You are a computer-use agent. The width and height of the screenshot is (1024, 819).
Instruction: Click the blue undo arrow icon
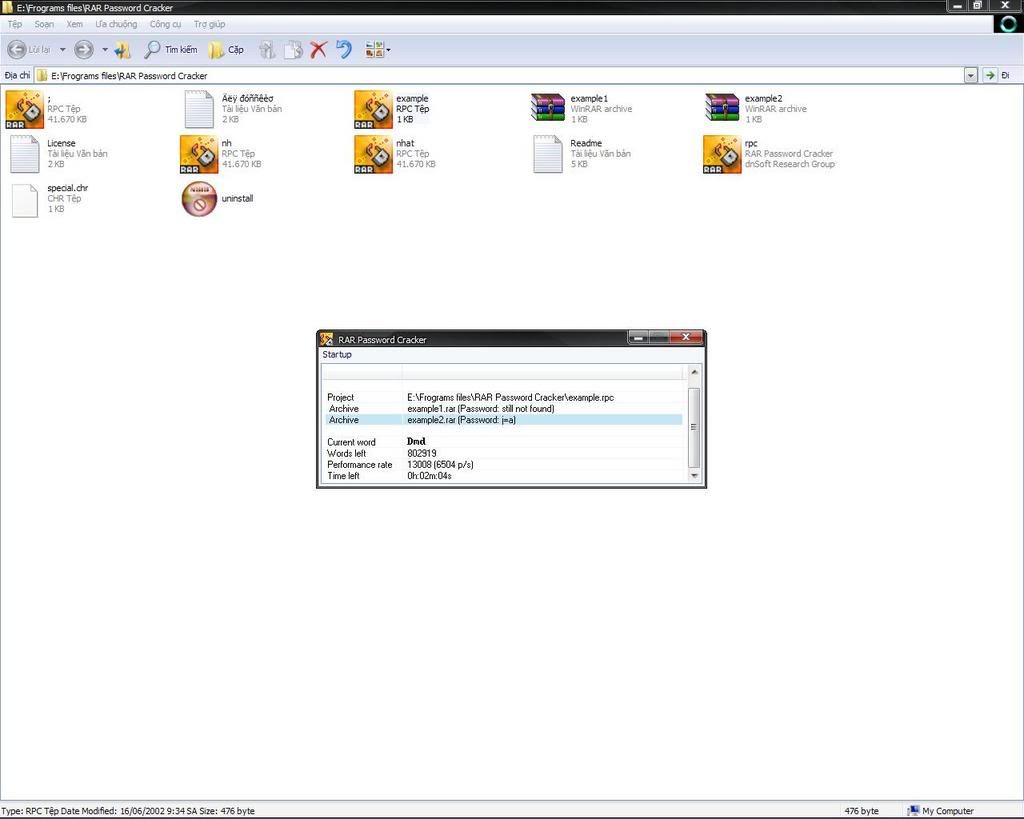pyautogui.click(x=344, y=50)
